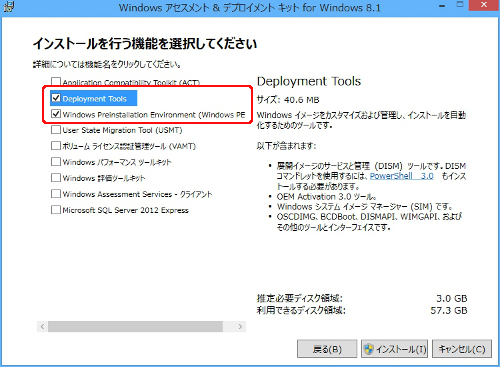This screenshot has width=500, height=367.
Task: Click the feature list horizontal scrollbar thumb
Action: [x=135, y=327]
